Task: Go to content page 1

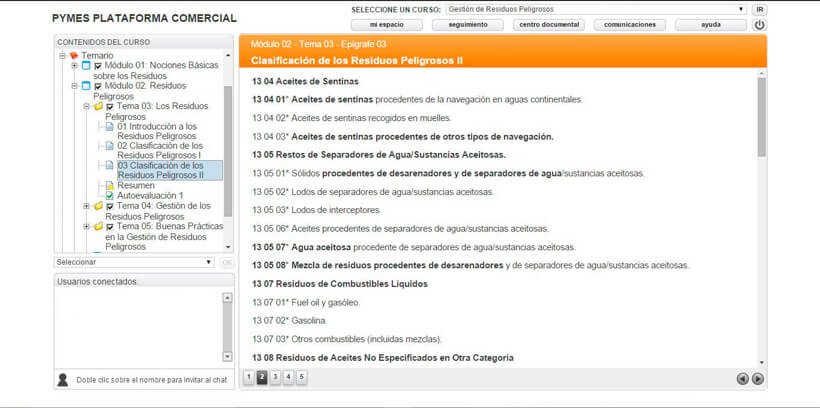Action: [x=249, y=378]
